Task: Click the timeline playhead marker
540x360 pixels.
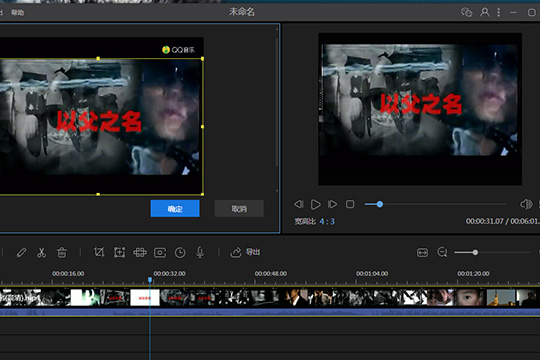Action: [150, 280]
